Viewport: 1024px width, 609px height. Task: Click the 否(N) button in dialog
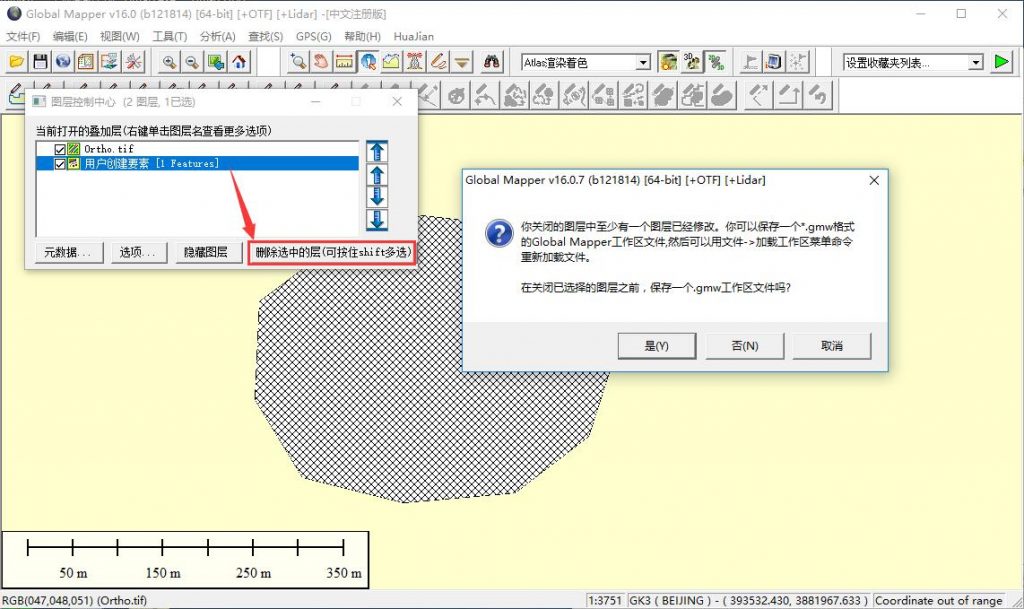(x=744, y=346)
